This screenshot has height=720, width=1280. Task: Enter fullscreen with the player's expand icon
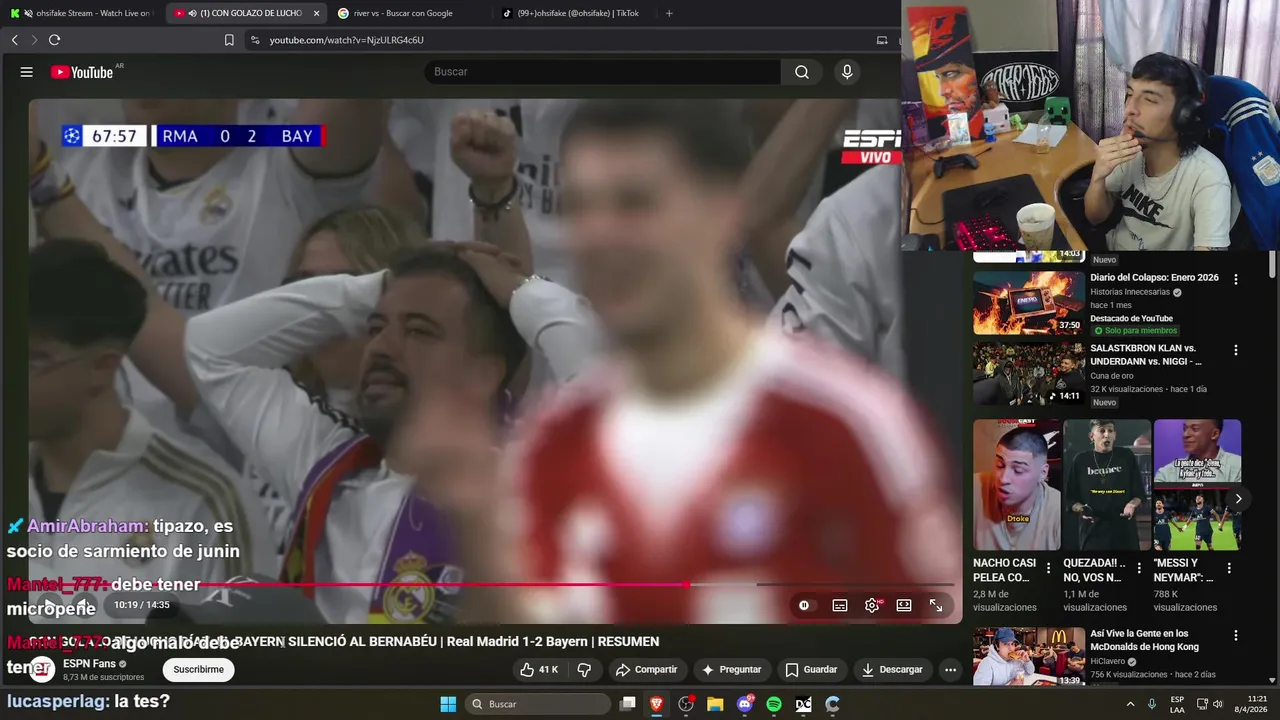click(x=936, y=605)
